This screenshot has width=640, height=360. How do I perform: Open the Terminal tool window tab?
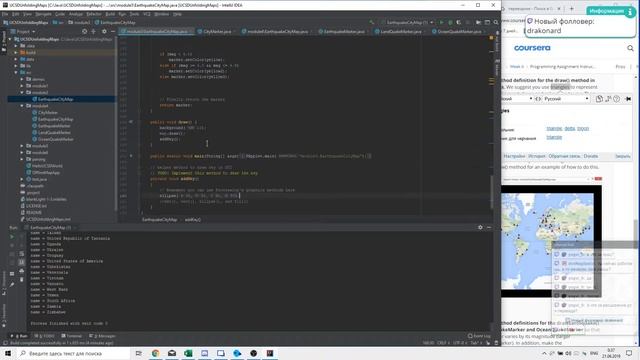point(71,336)
